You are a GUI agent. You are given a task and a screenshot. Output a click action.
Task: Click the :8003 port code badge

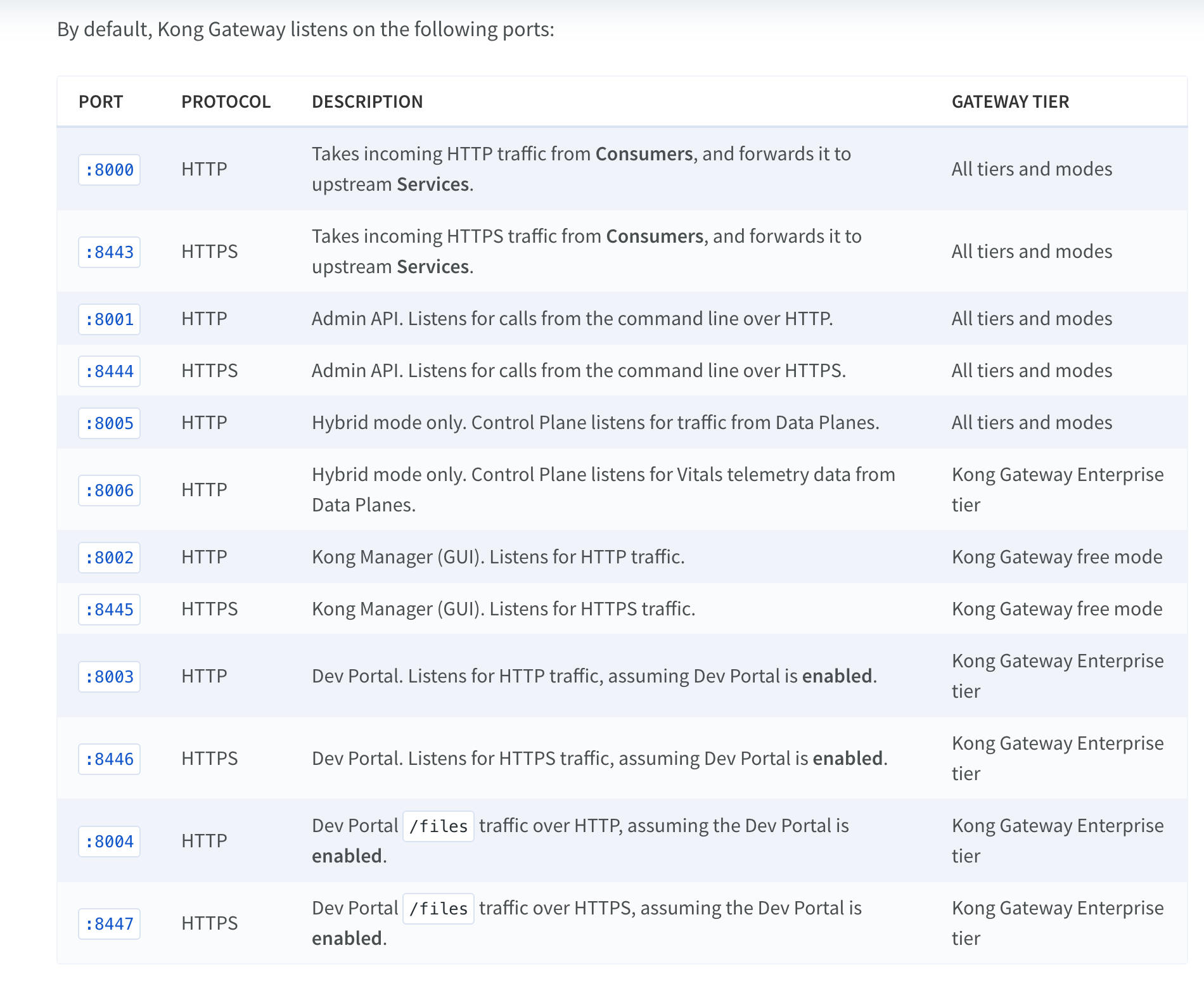tap(109, 677)
